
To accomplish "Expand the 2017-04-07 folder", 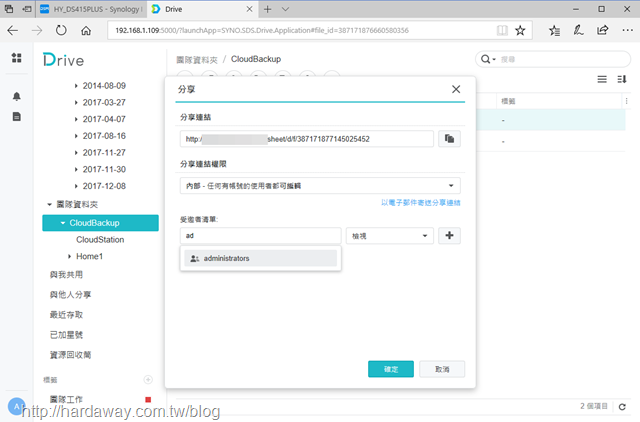I will [x=76, y=119].
